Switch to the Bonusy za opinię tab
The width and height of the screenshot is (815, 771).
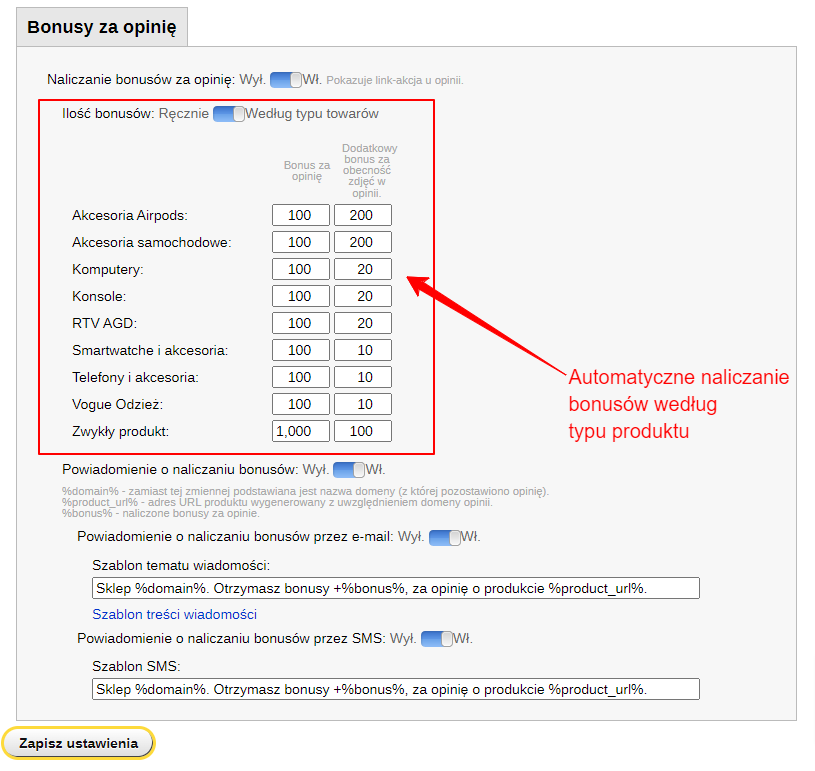[x=102, y=27]
